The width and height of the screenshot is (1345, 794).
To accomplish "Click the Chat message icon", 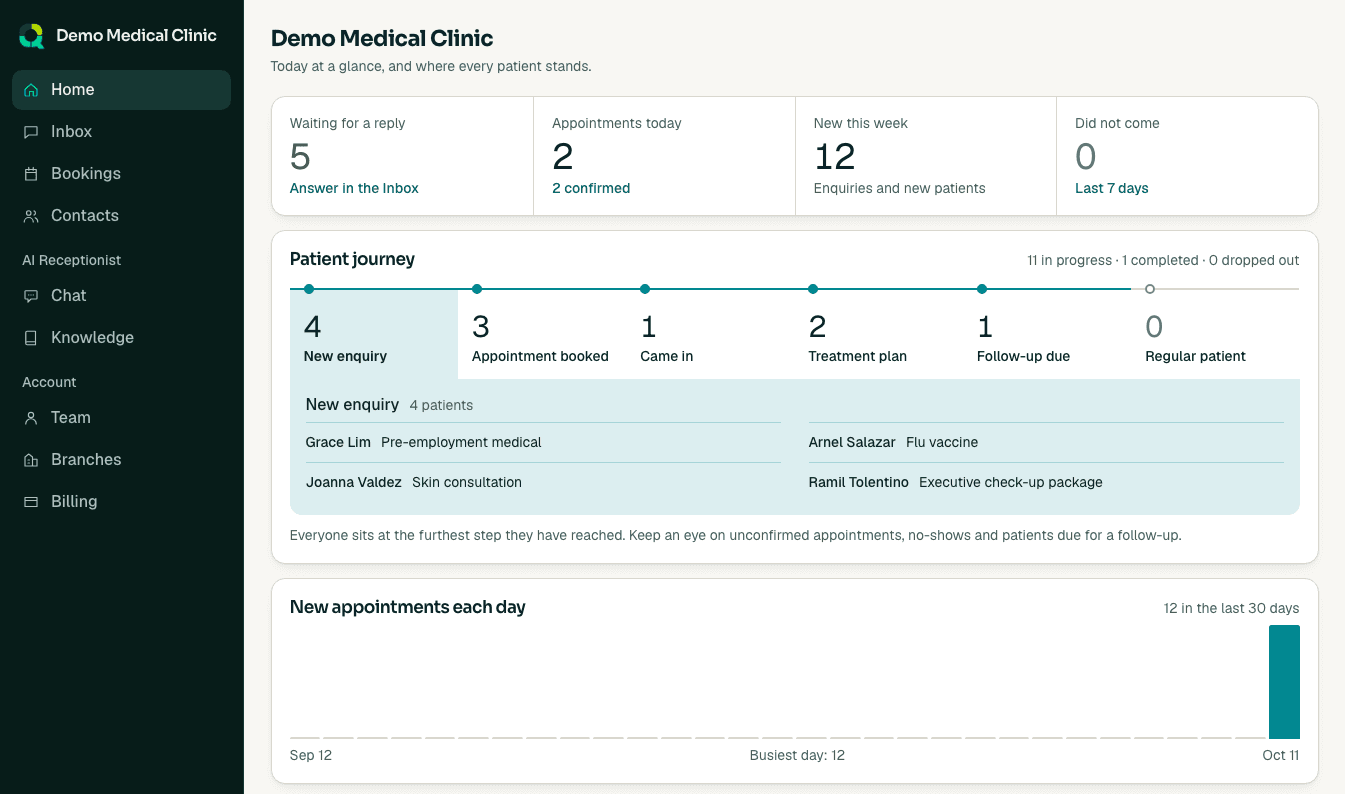I will [31, 296].
